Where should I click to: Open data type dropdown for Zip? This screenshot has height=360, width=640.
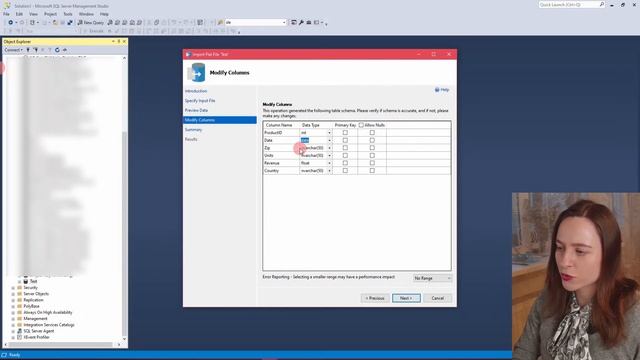[x=329, y=148]
